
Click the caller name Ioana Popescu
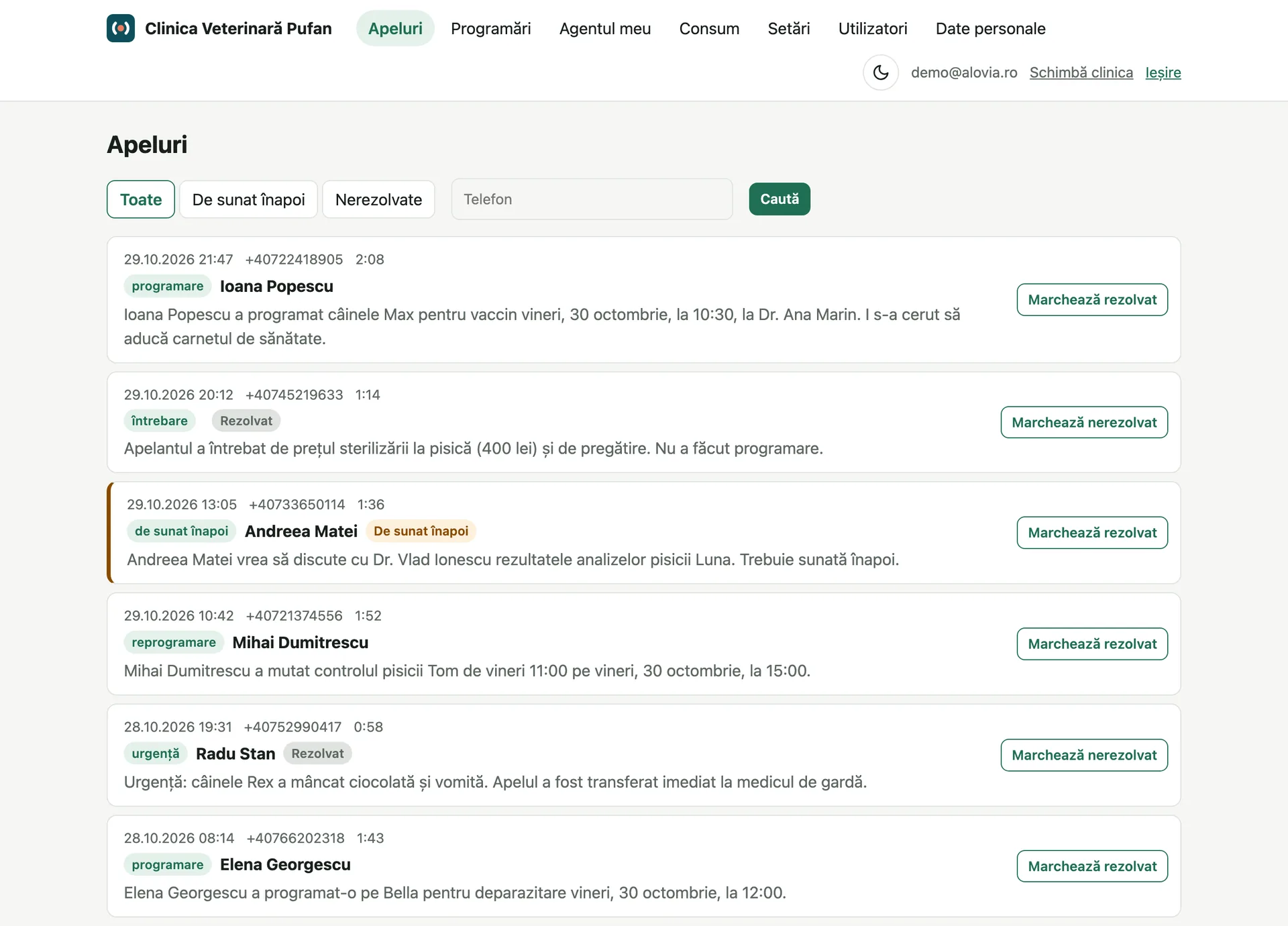[x=276, y=287]
